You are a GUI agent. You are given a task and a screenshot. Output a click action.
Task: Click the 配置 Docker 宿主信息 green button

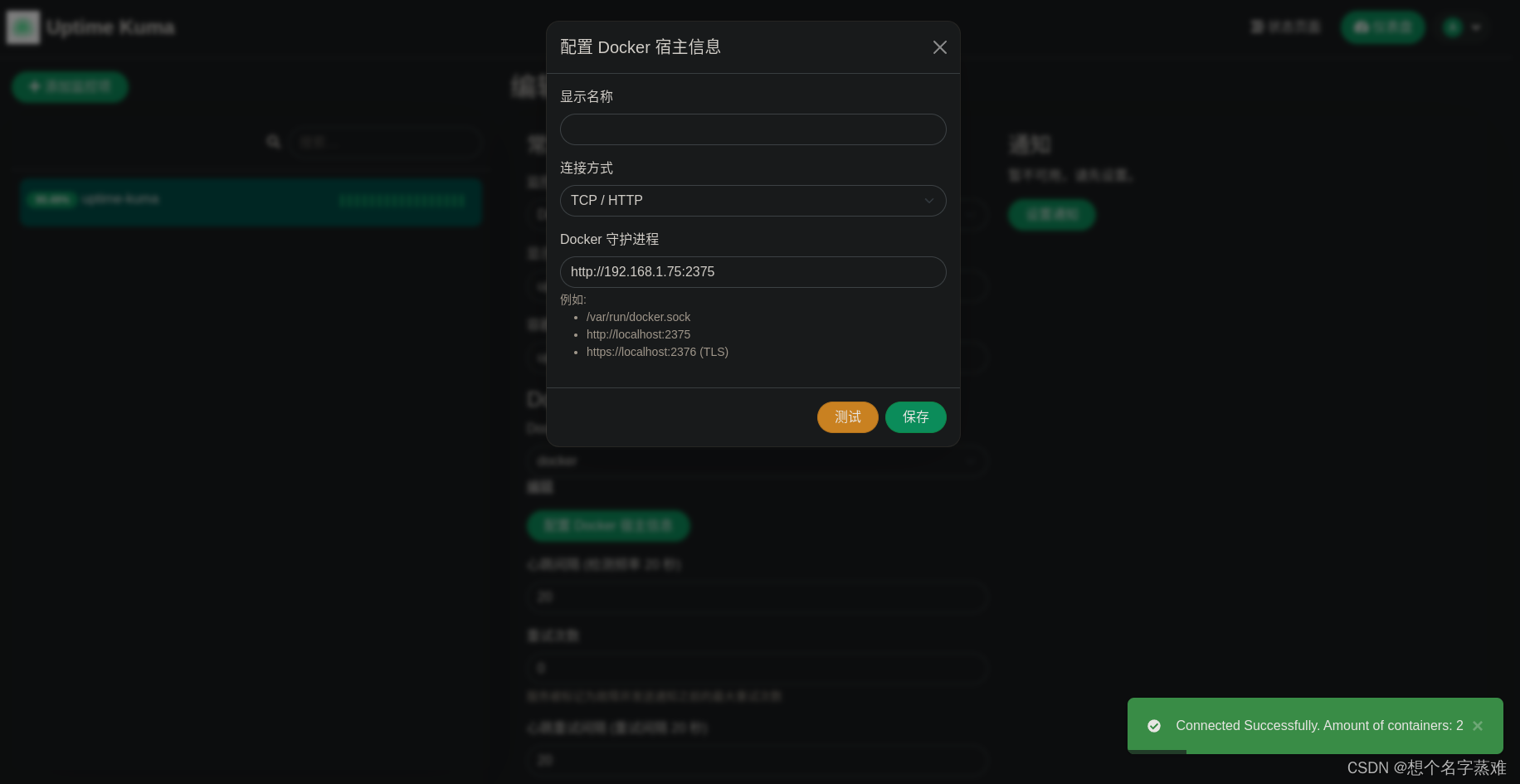[x=608, y=526]
